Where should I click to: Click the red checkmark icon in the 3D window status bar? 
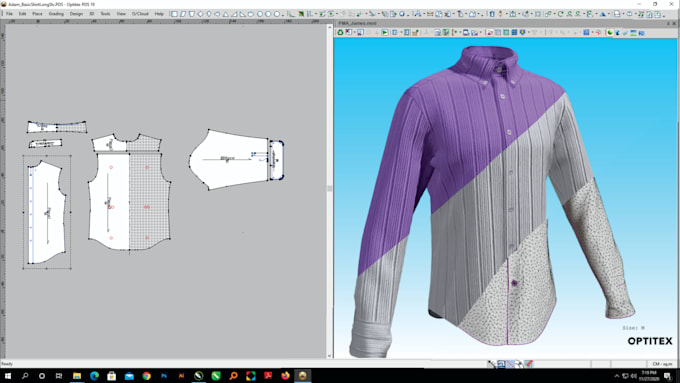529,364
